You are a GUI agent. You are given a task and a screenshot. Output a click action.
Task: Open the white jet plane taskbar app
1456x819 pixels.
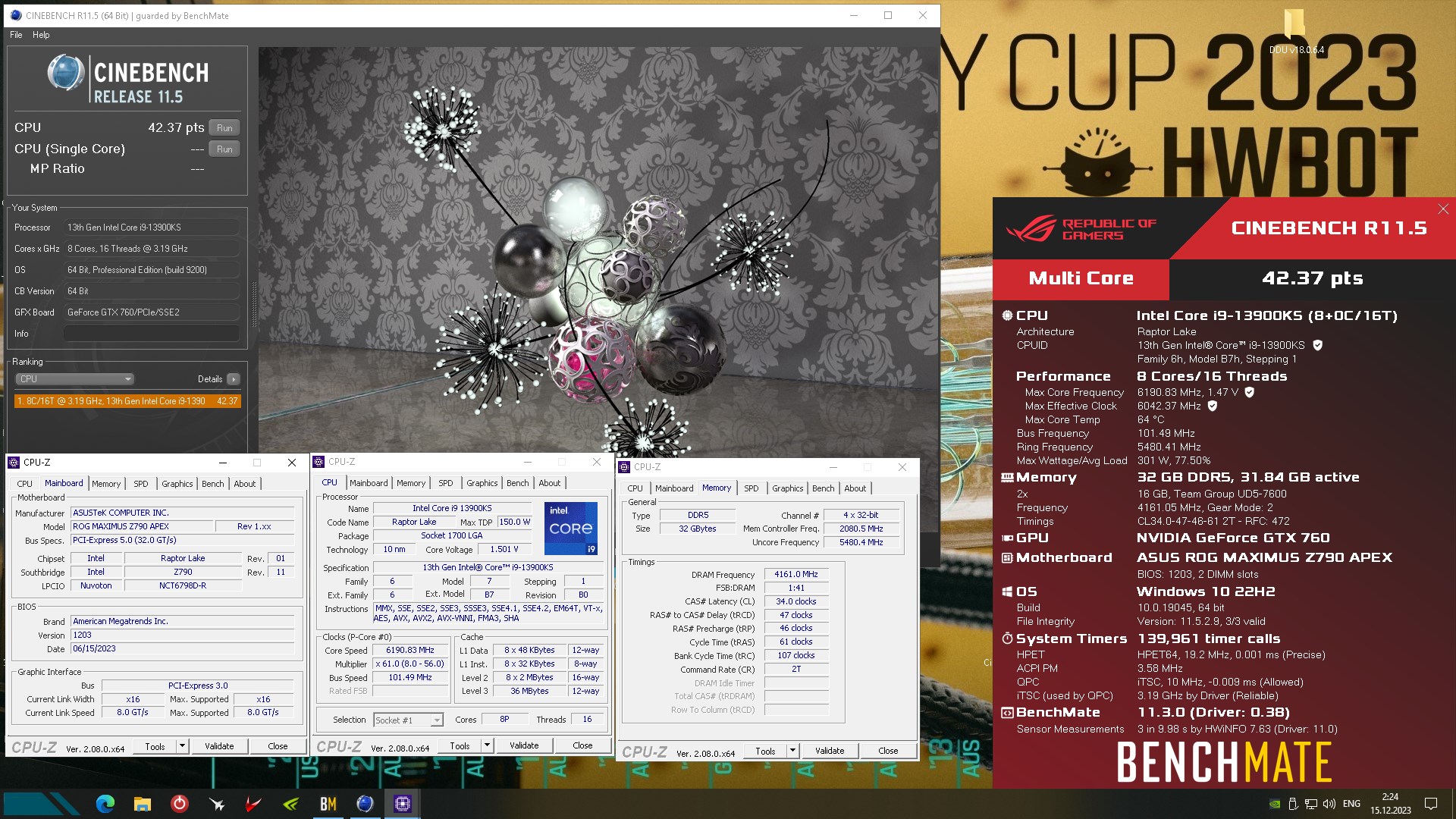tap(217, 804)
